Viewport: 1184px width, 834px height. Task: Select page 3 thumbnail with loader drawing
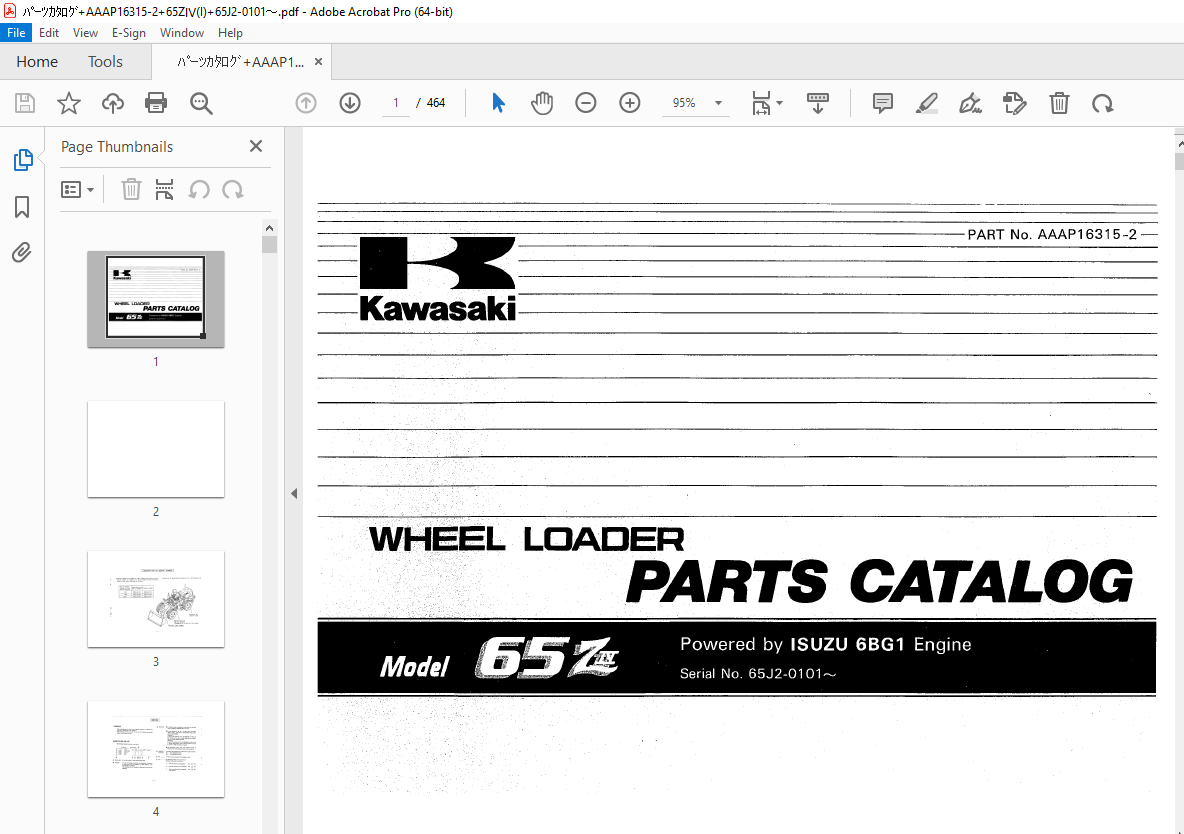point(156,599)
